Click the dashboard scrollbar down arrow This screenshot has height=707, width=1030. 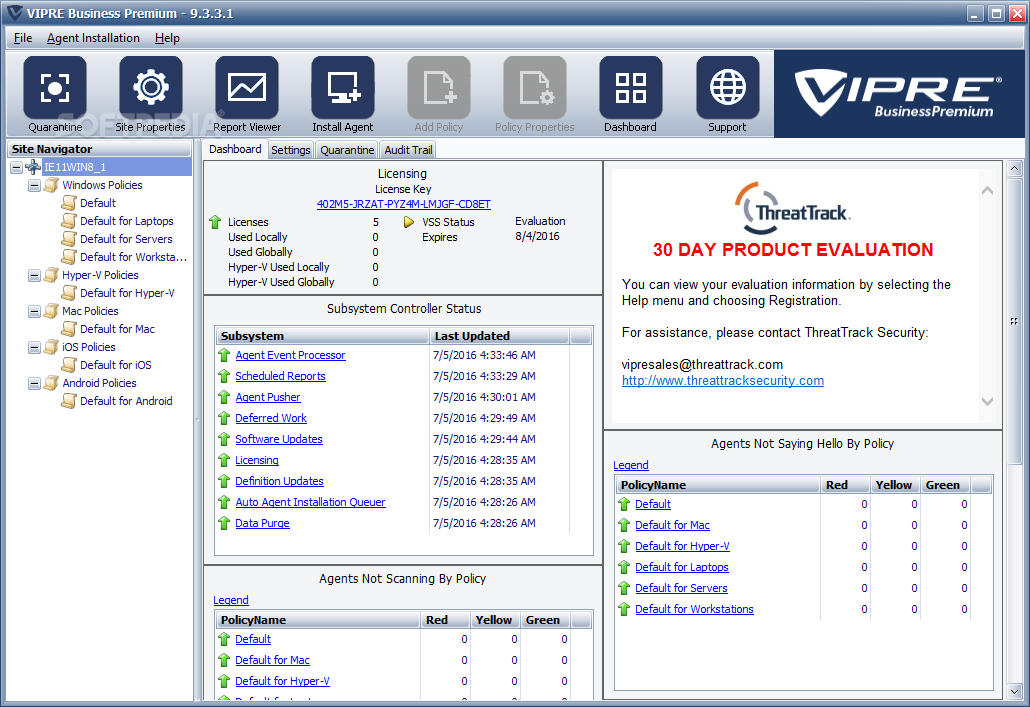click(x=1014, y=691)
